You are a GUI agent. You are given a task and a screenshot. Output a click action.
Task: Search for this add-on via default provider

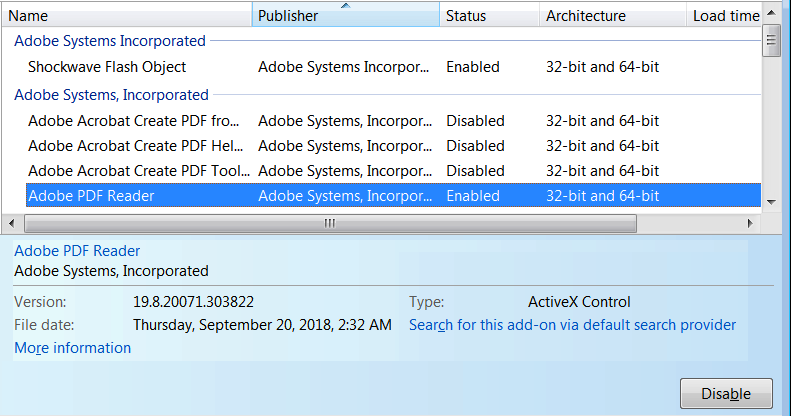572,325
